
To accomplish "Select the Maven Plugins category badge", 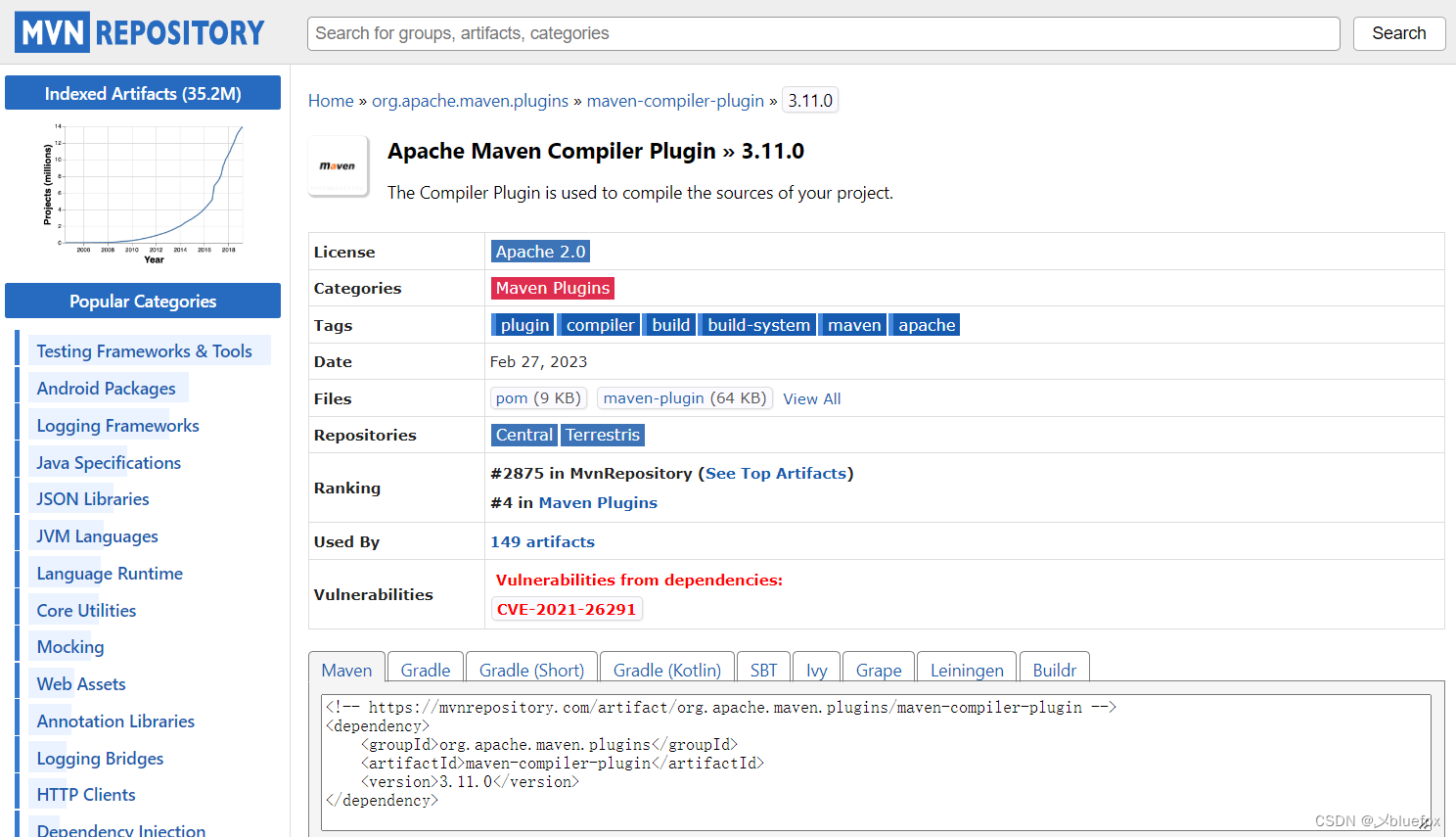I will 552,288.
